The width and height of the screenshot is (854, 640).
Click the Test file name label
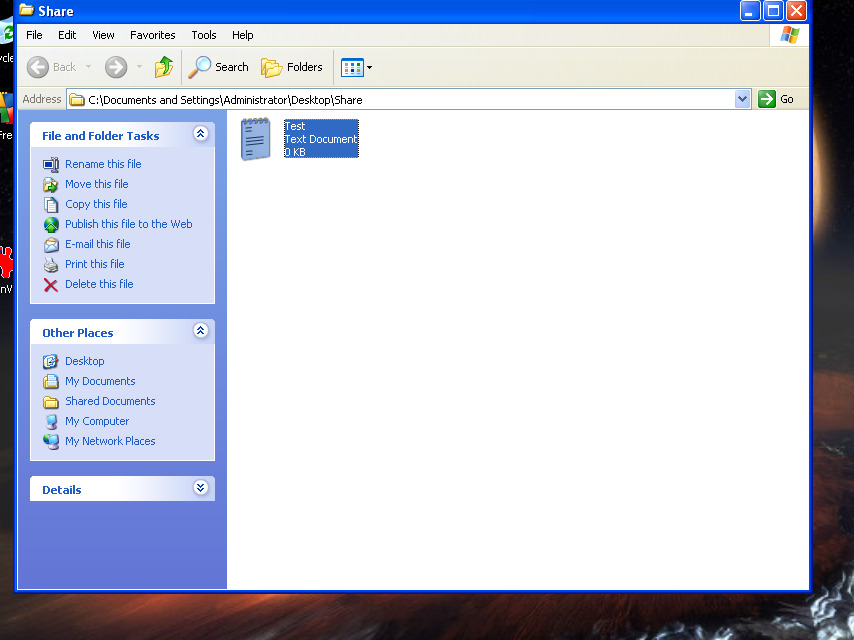coord(295,126)
